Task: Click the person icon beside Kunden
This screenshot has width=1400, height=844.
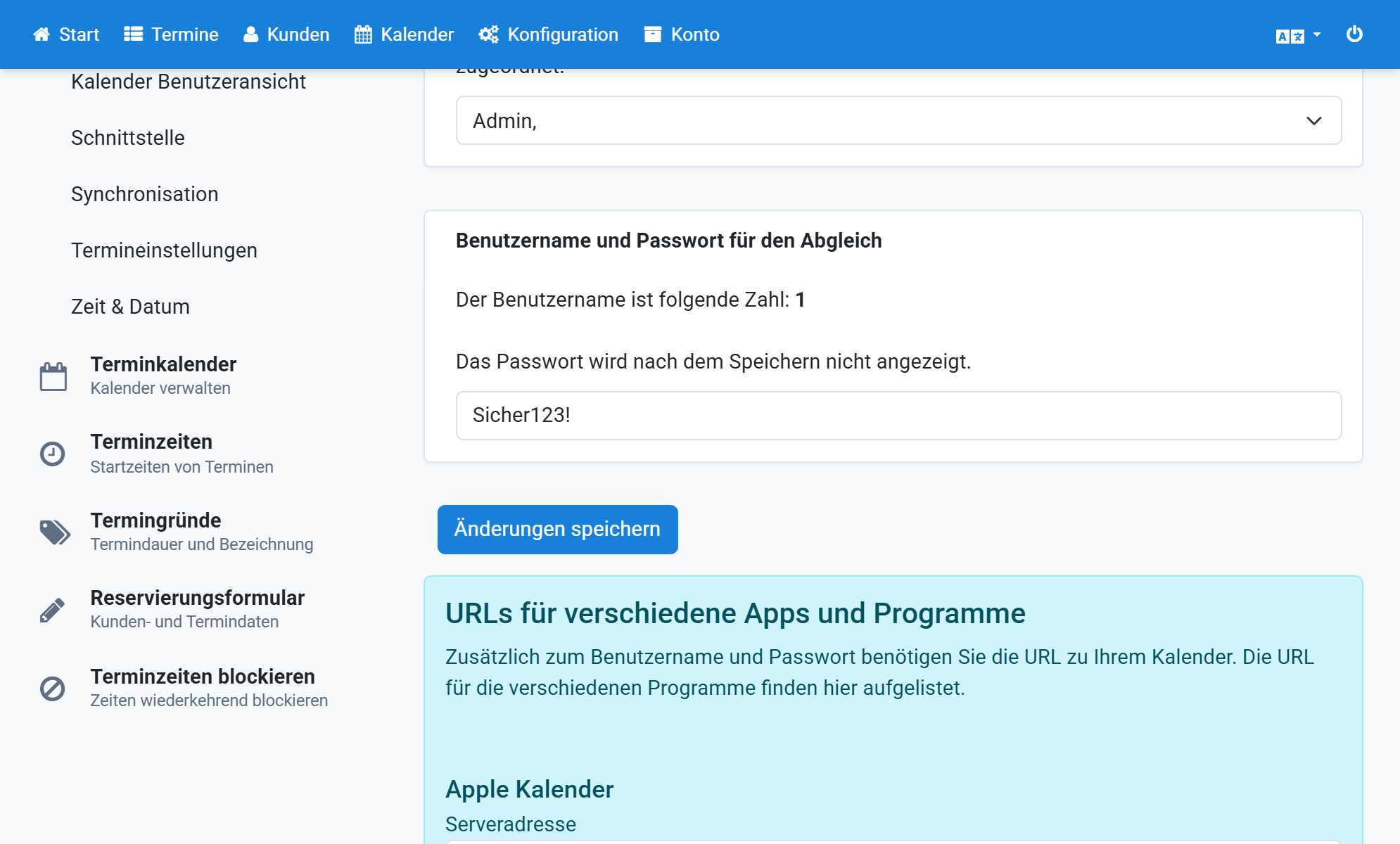Action: (250, 34)
